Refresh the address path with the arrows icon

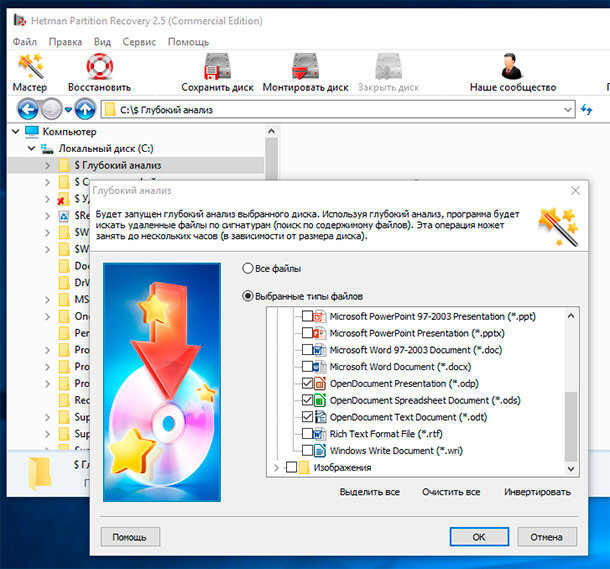586,110
